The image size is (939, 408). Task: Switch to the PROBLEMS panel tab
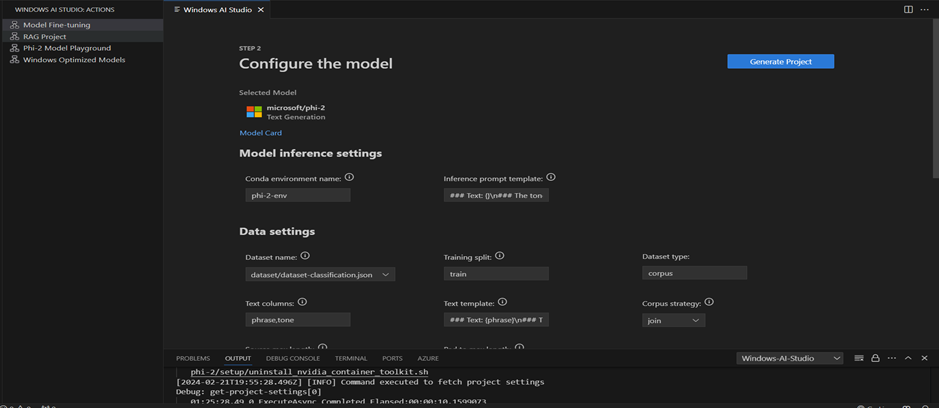[193, 358]
